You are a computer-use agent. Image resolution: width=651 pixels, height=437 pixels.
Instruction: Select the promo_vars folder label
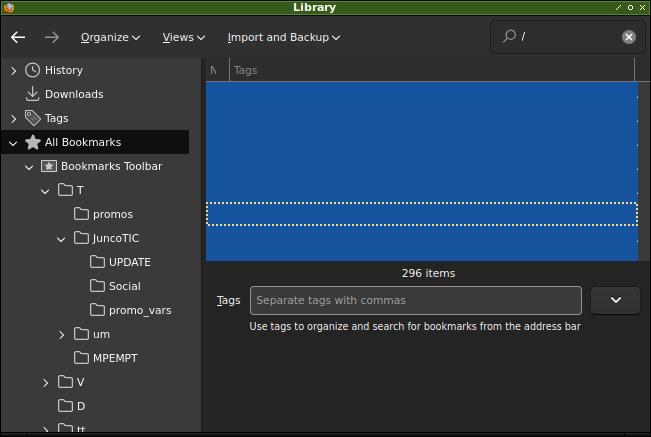(x=140, y=310)
